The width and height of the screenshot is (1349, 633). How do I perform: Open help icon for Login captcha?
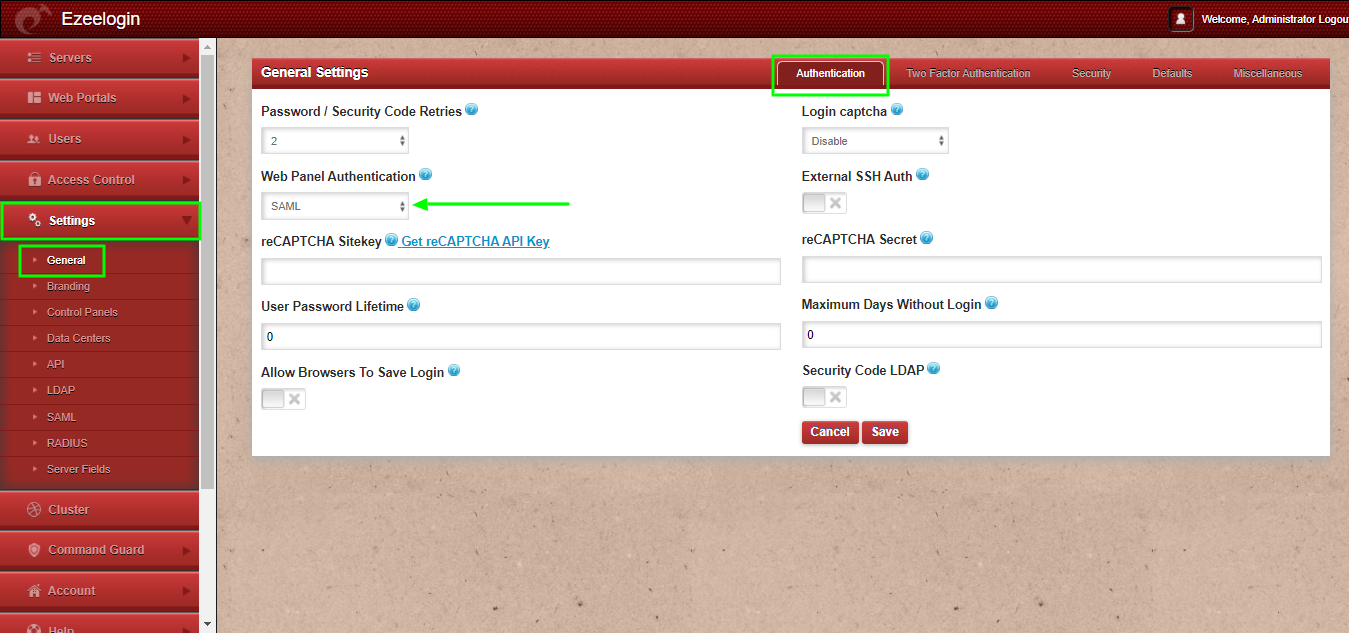[x=897, y=110]
